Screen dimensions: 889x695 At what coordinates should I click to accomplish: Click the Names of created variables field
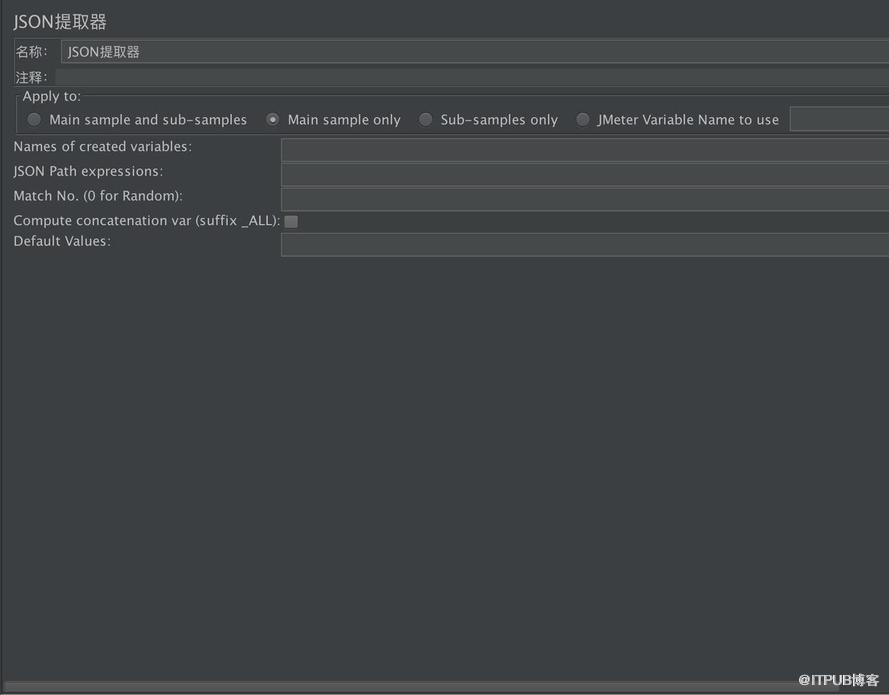[585, 151]
